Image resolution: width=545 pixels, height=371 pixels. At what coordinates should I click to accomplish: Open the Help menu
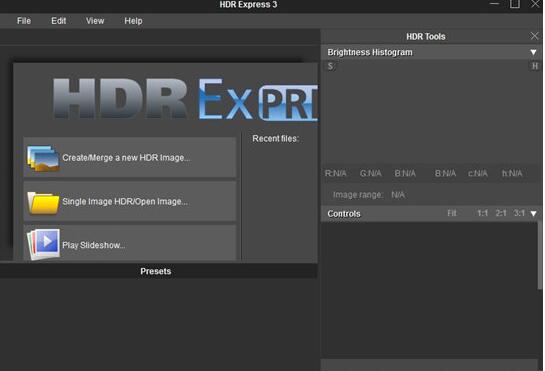point(133,21)
